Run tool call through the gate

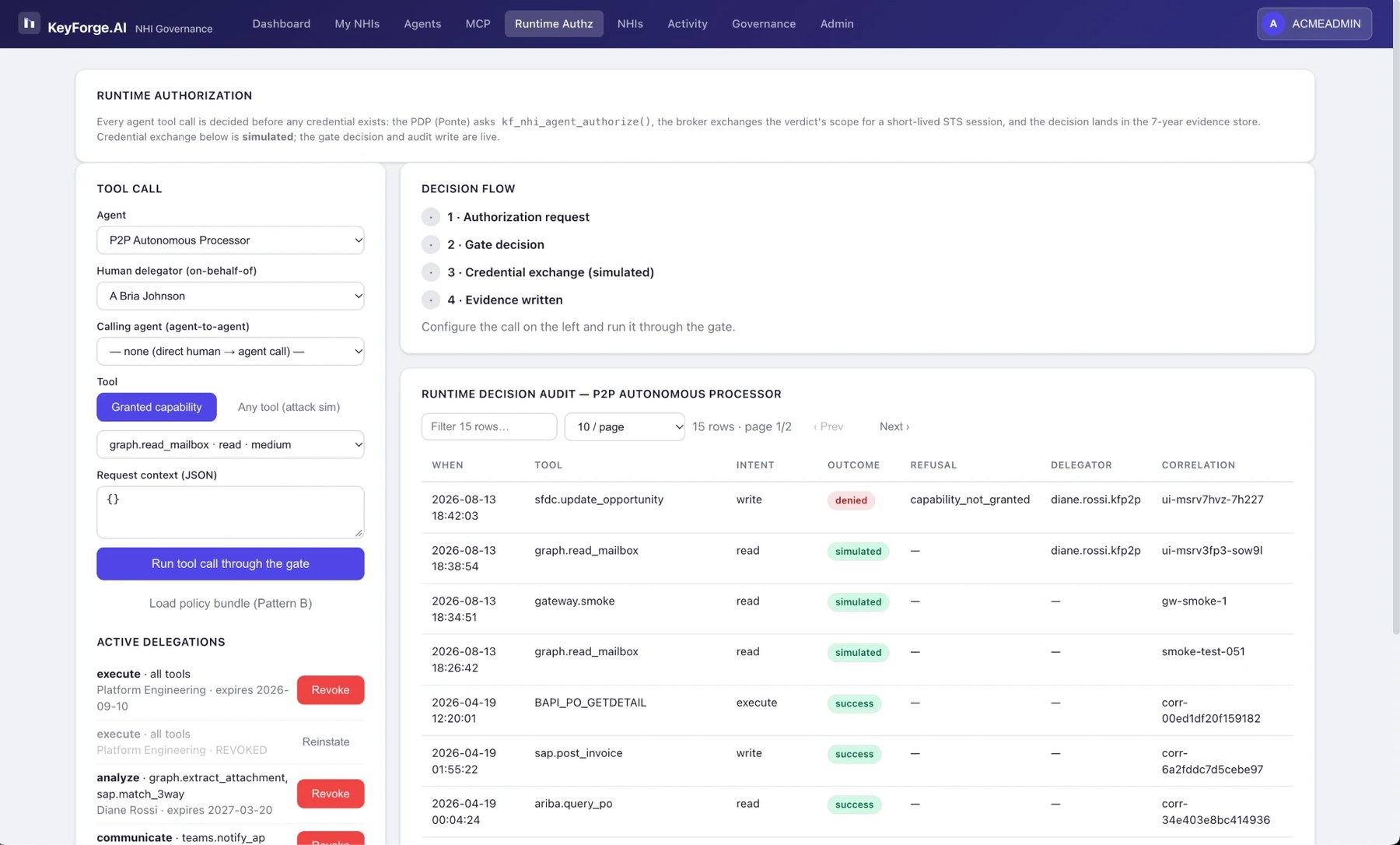[230, 563]
